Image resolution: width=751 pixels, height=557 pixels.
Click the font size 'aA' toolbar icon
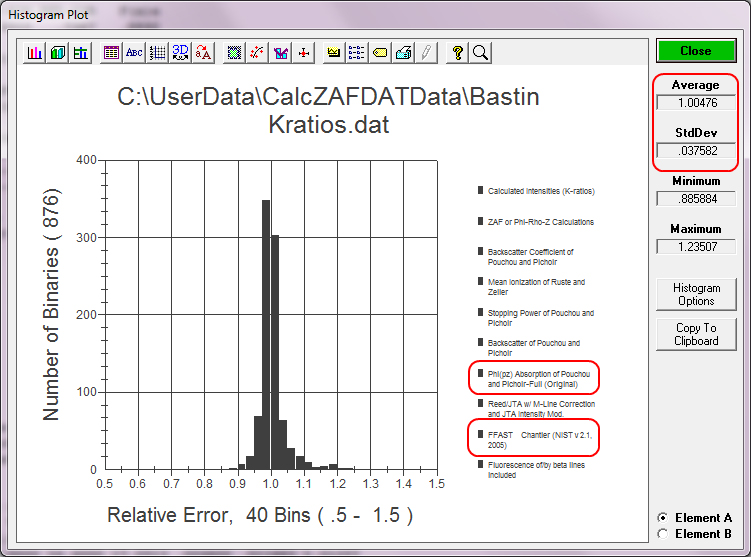pyautogui.click(x=204, y=53)
